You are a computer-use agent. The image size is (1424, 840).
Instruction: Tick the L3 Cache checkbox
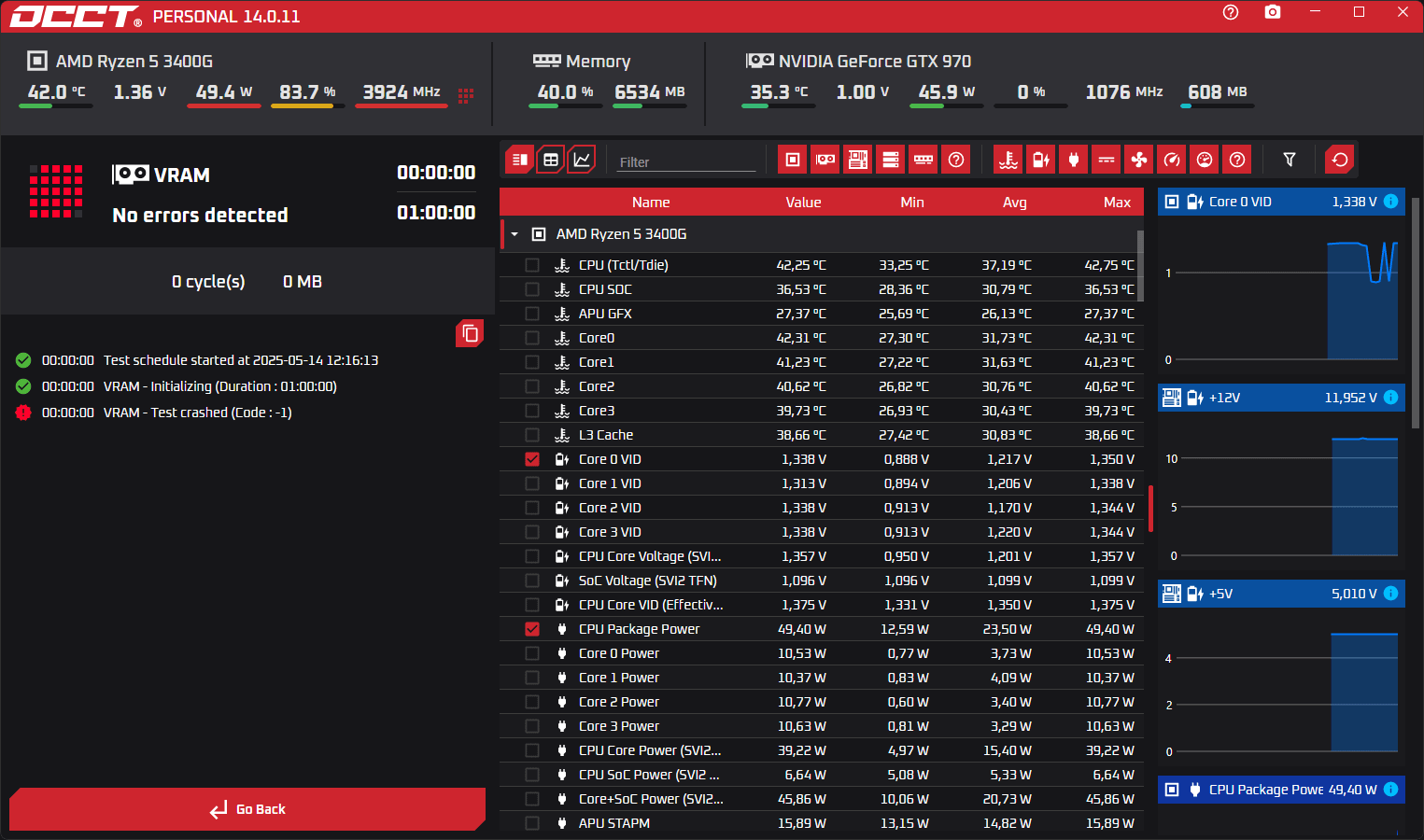coord(532,435)
